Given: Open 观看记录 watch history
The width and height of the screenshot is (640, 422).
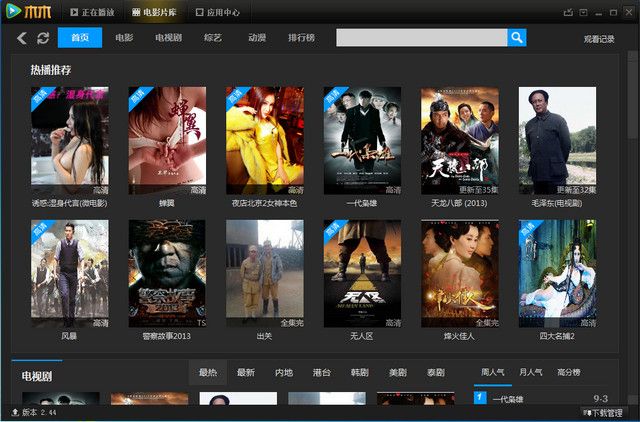Looking at the screenshot, I should tap(599, 39).
